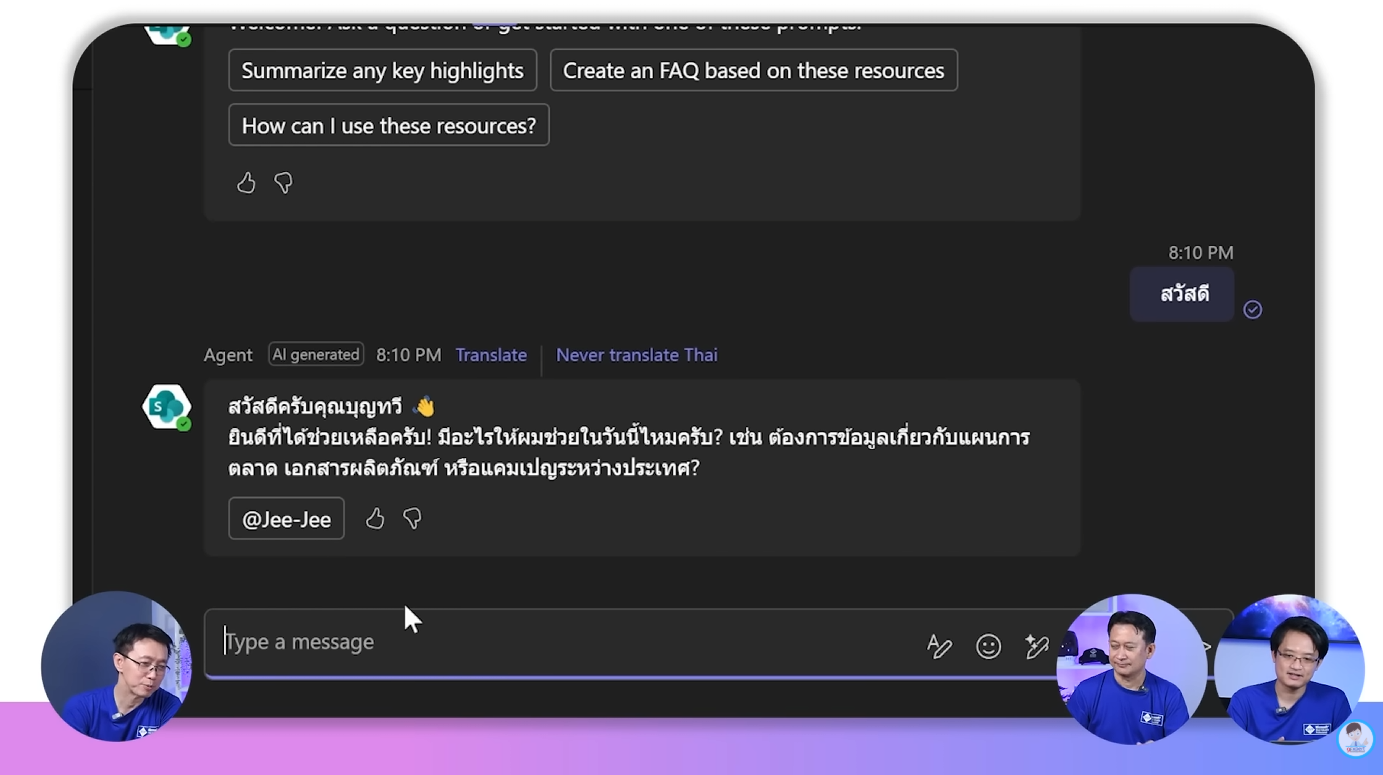
Task: Click the sent message bubble สวัสดี
Action: 1181,293
